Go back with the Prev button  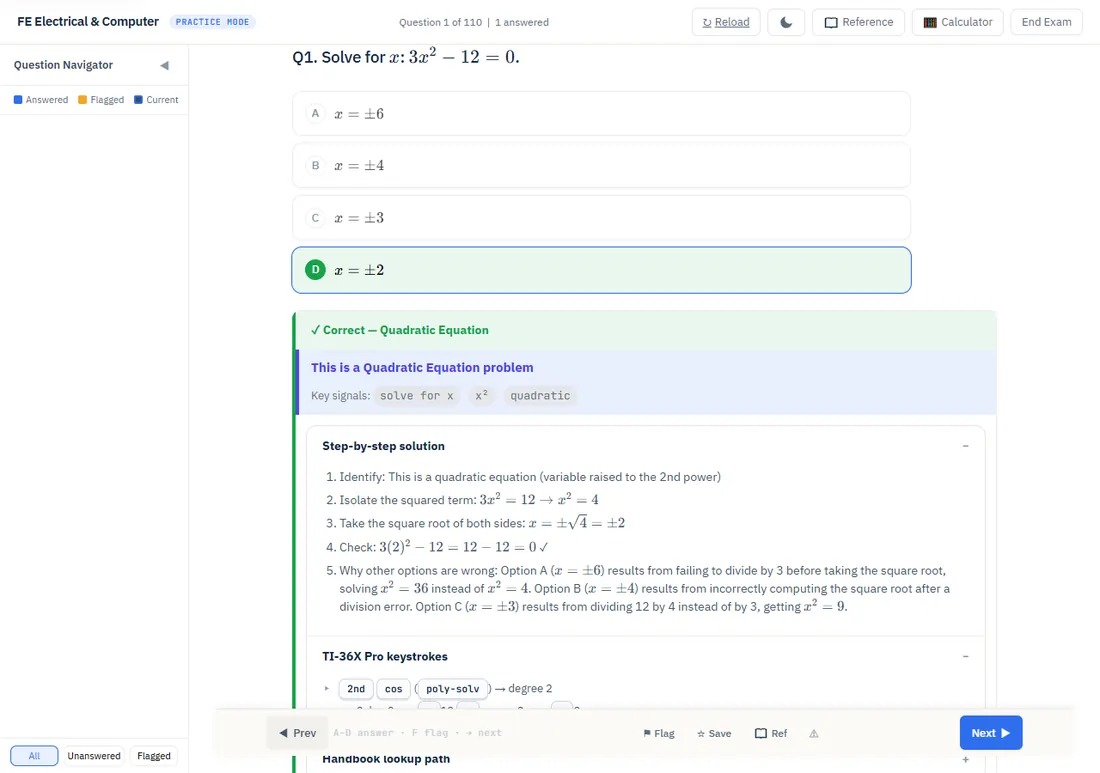297,732
